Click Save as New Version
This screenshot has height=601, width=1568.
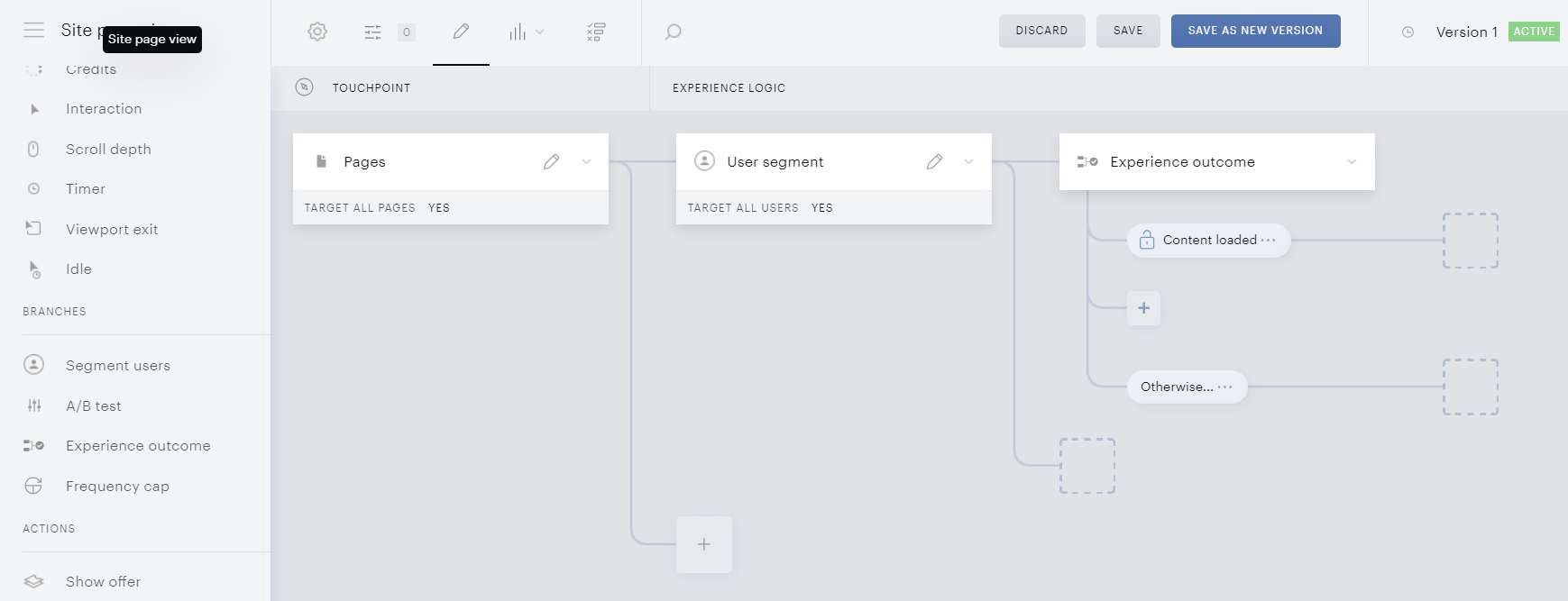[x=1255, y=31]
